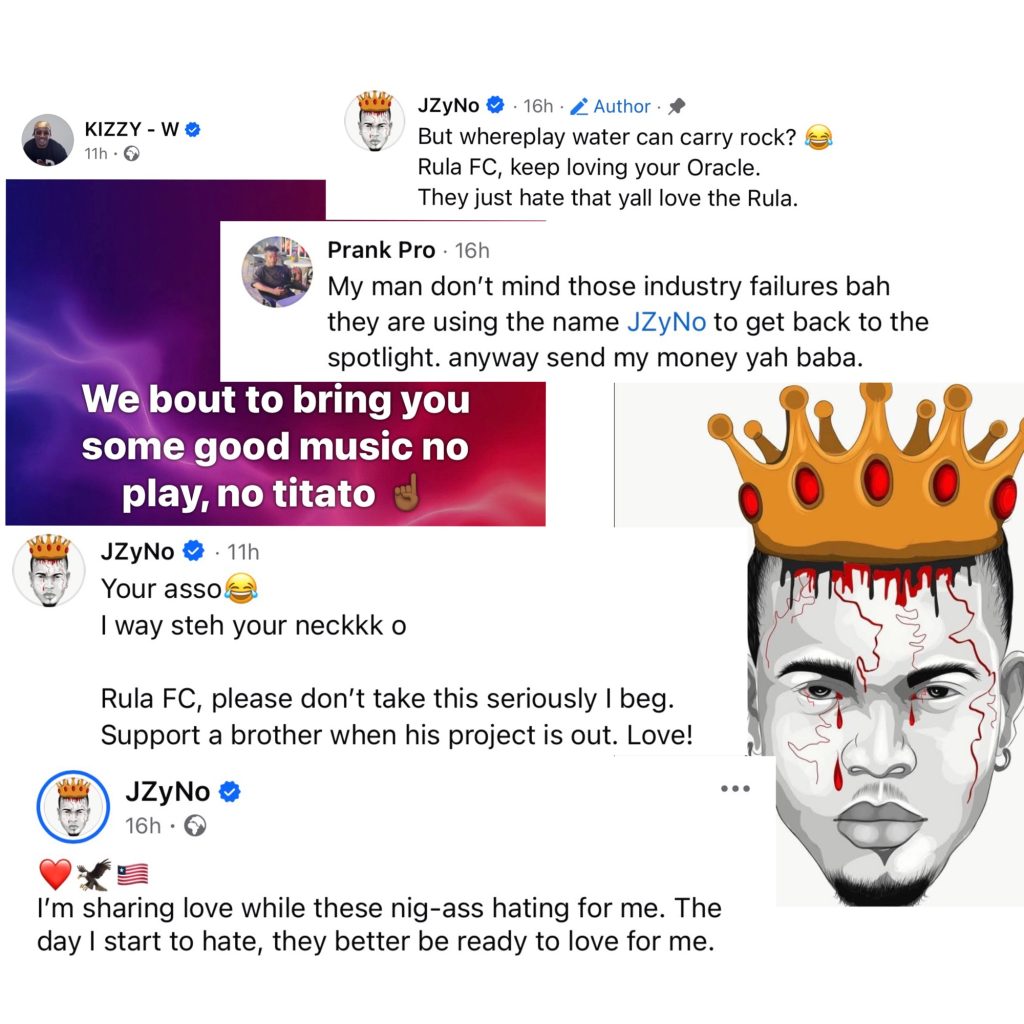Click verified badge on JZyNo's pinned comment
This screenshot has height=1024, width=1024.
tap(496, 105)
